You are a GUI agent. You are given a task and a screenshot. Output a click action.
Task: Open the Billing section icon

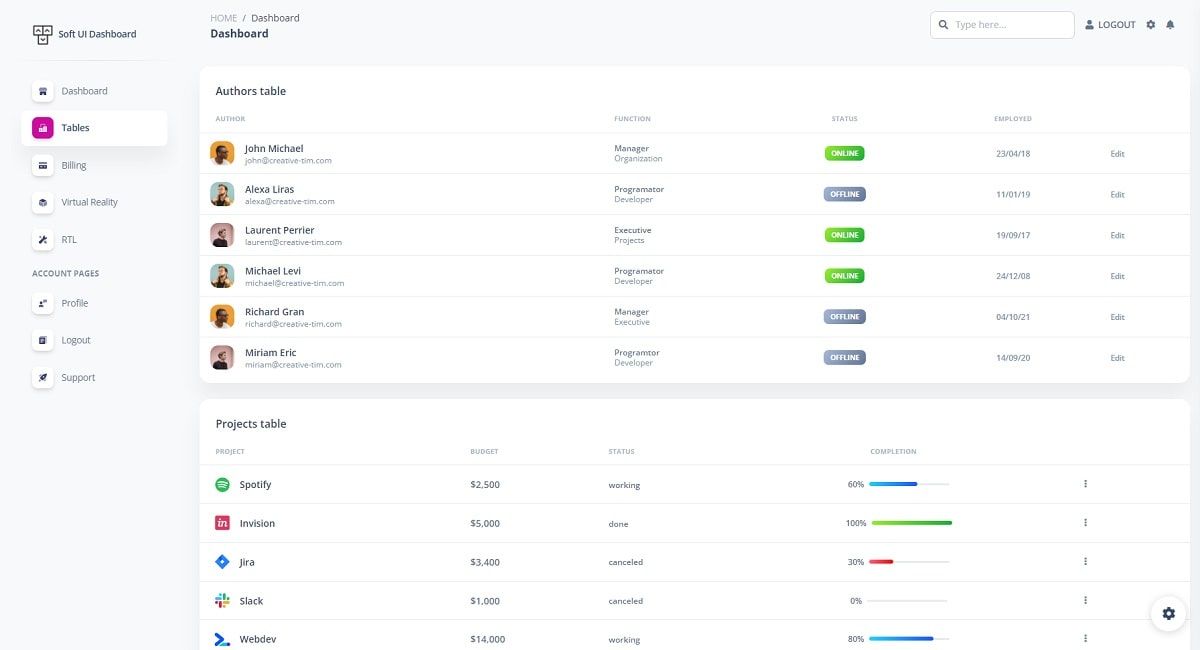click(42, 164)
